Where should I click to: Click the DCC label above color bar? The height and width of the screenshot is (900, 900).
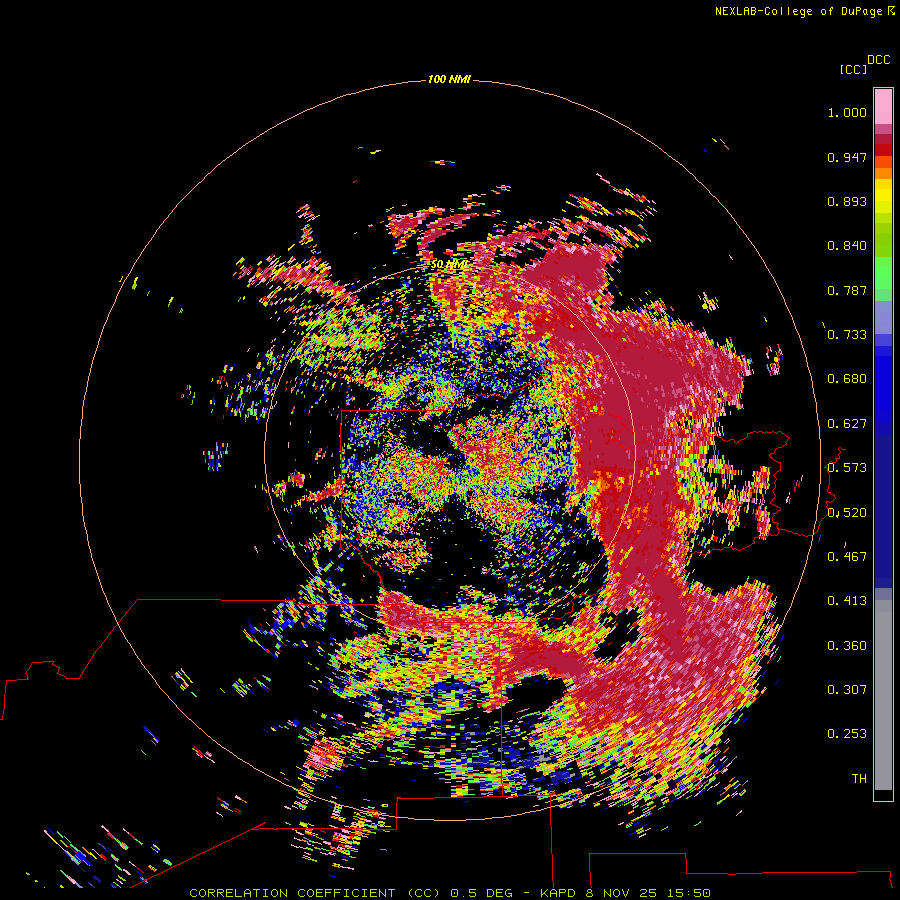879,60
